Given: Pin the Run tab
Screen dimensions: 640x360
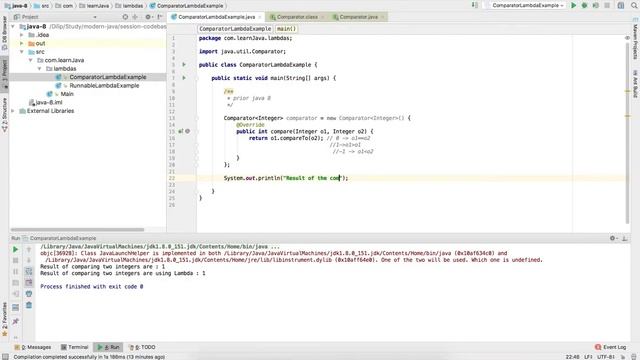Looking at the screenshot, I should pyautogui.click(x=16, y=322).
